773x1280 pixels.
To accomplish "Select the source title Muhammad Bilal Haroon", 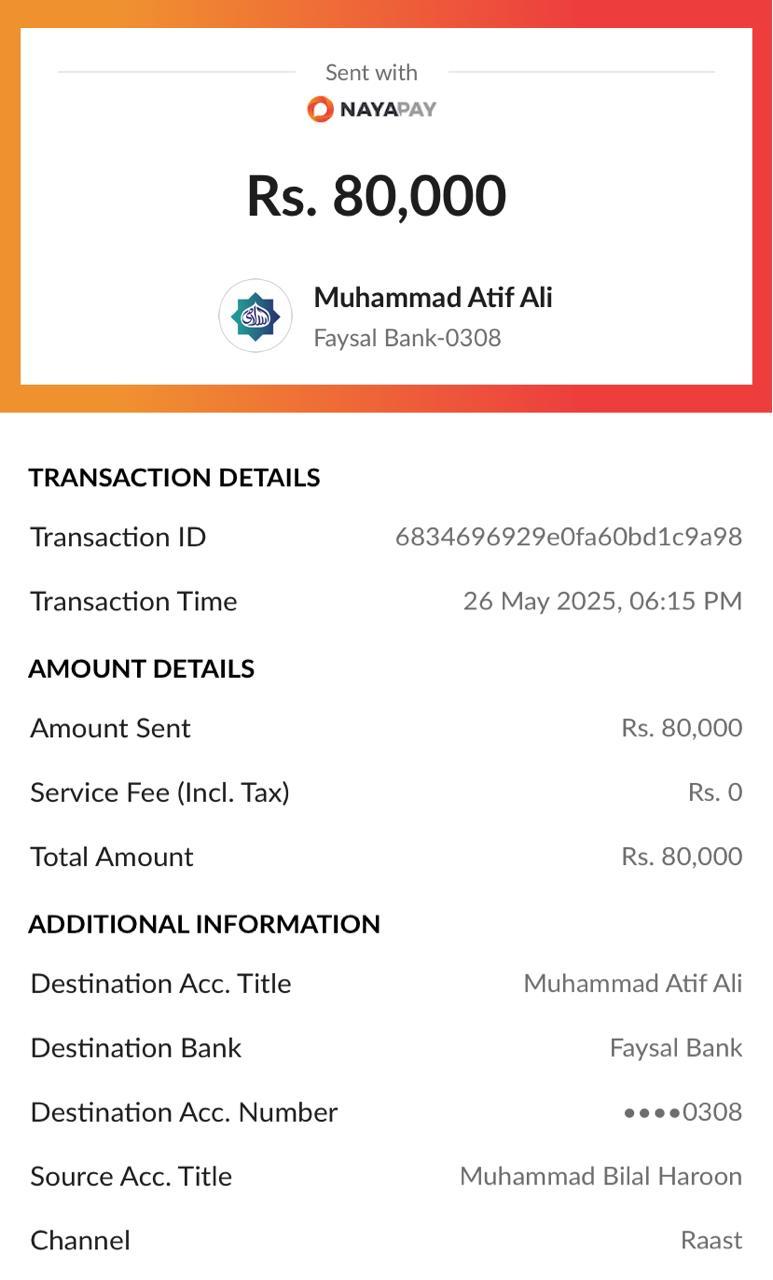I will tap(600, 1176).
